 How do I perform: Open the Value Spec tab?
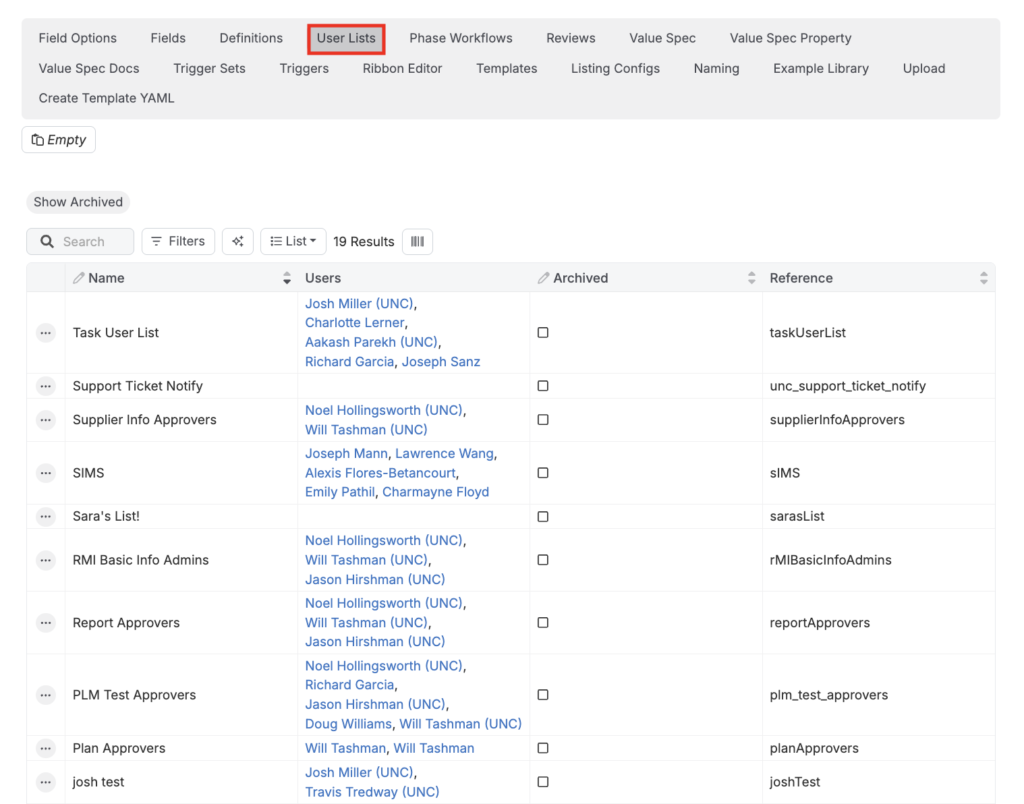662,38
